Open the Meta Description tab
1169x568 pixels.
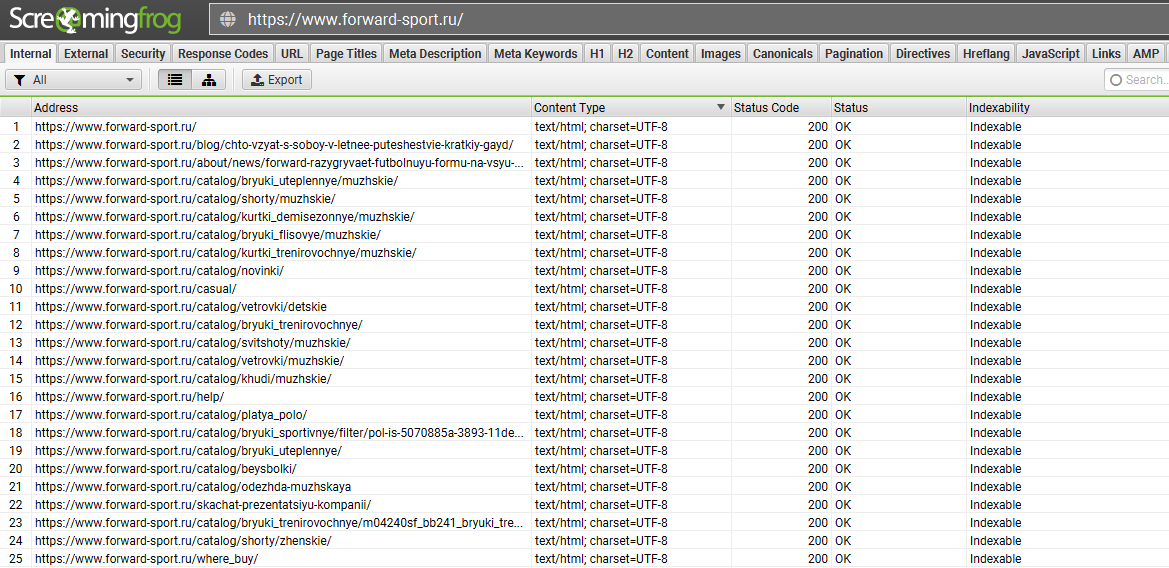(435, 54)
